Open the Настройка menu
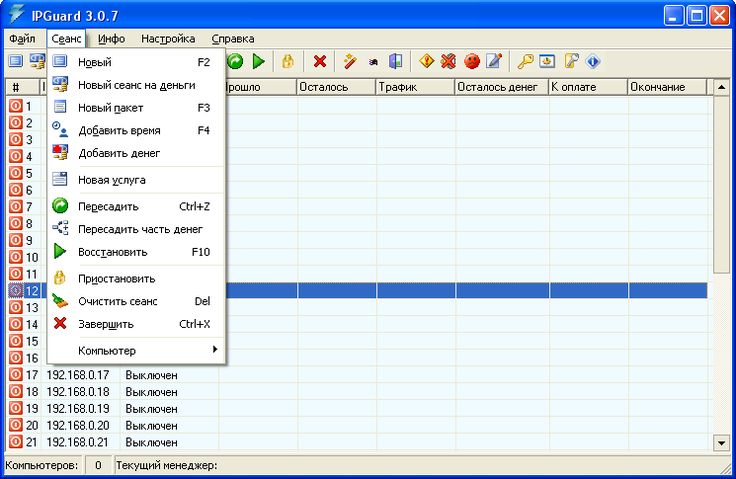Viewport: 736px width, 479px height. click(168, 39)
